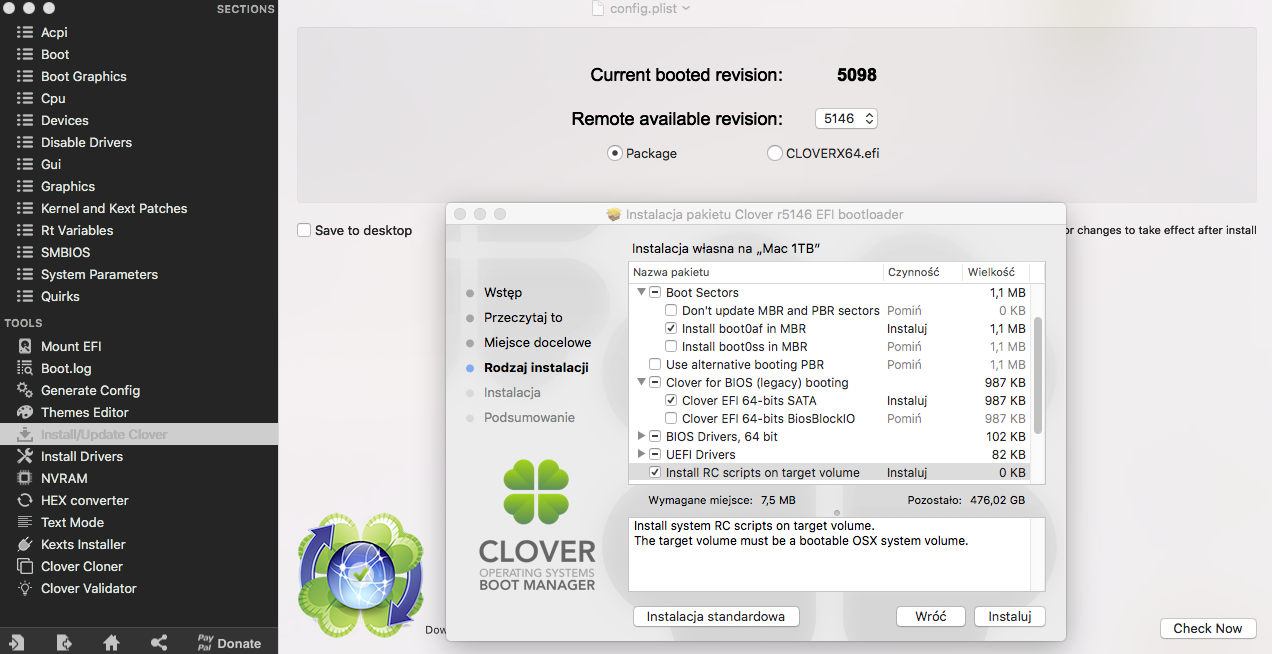Open Disable Drivers section
The width and height of the screenshot is (1272, 654).
pyautogui.click(x=86, y=142)
